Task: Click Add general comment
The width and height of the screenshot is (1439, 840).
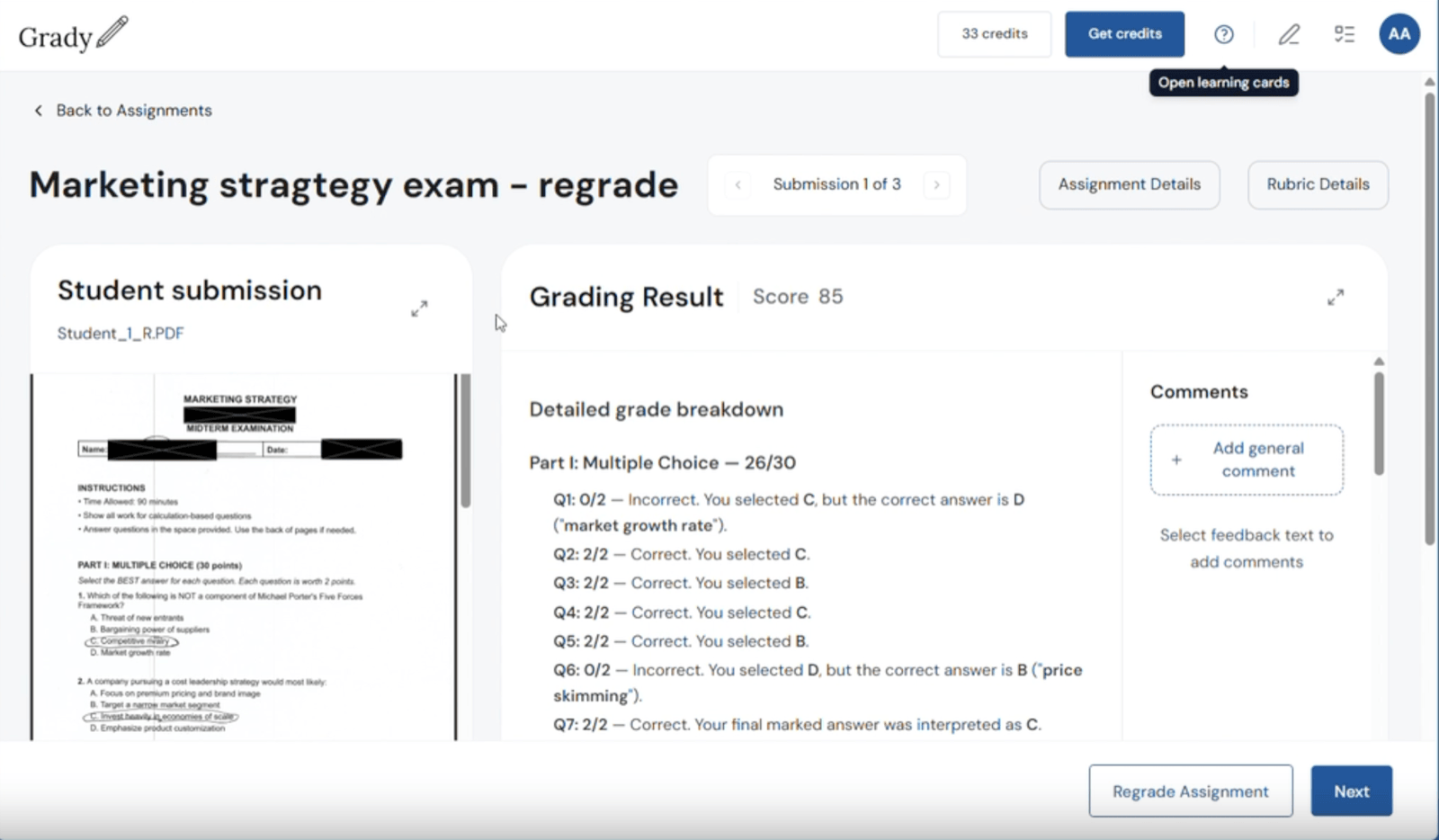Action: click(1247, 460)
